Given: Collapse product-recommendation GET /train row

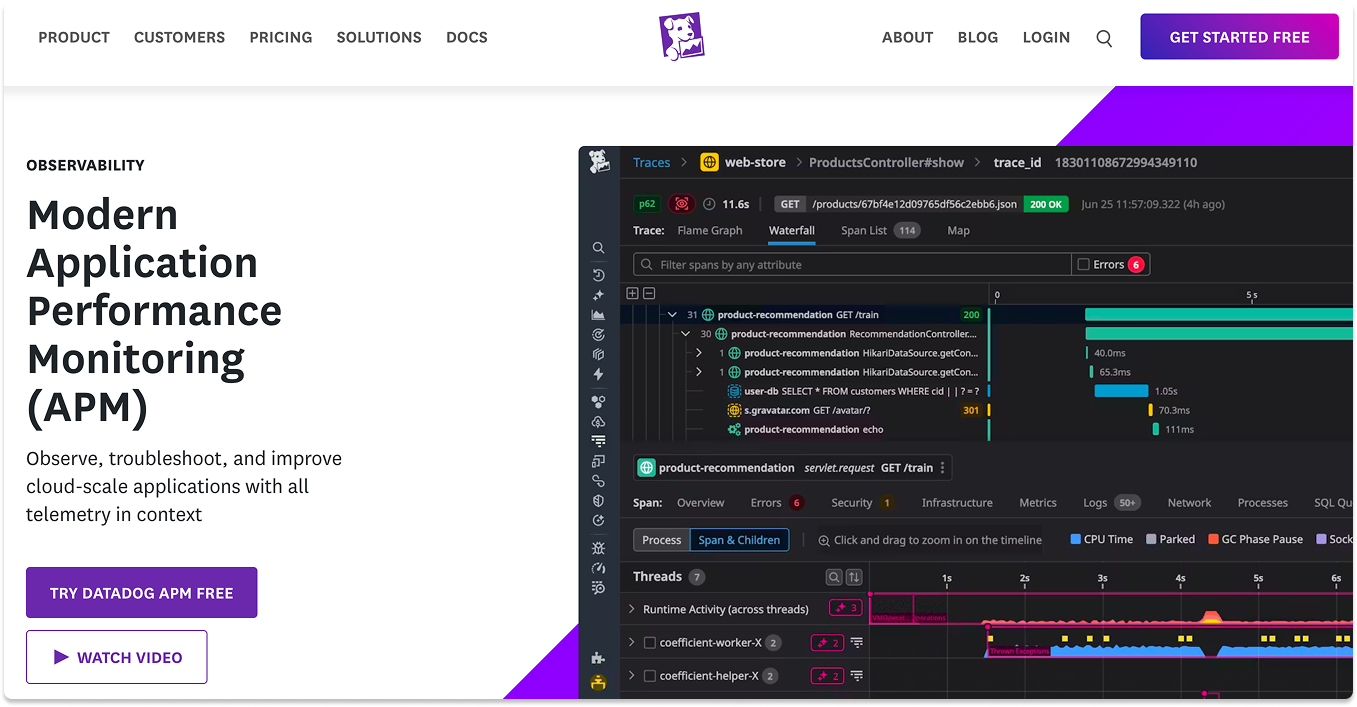Looking at the screenshot, I should (x=673, y=315).
